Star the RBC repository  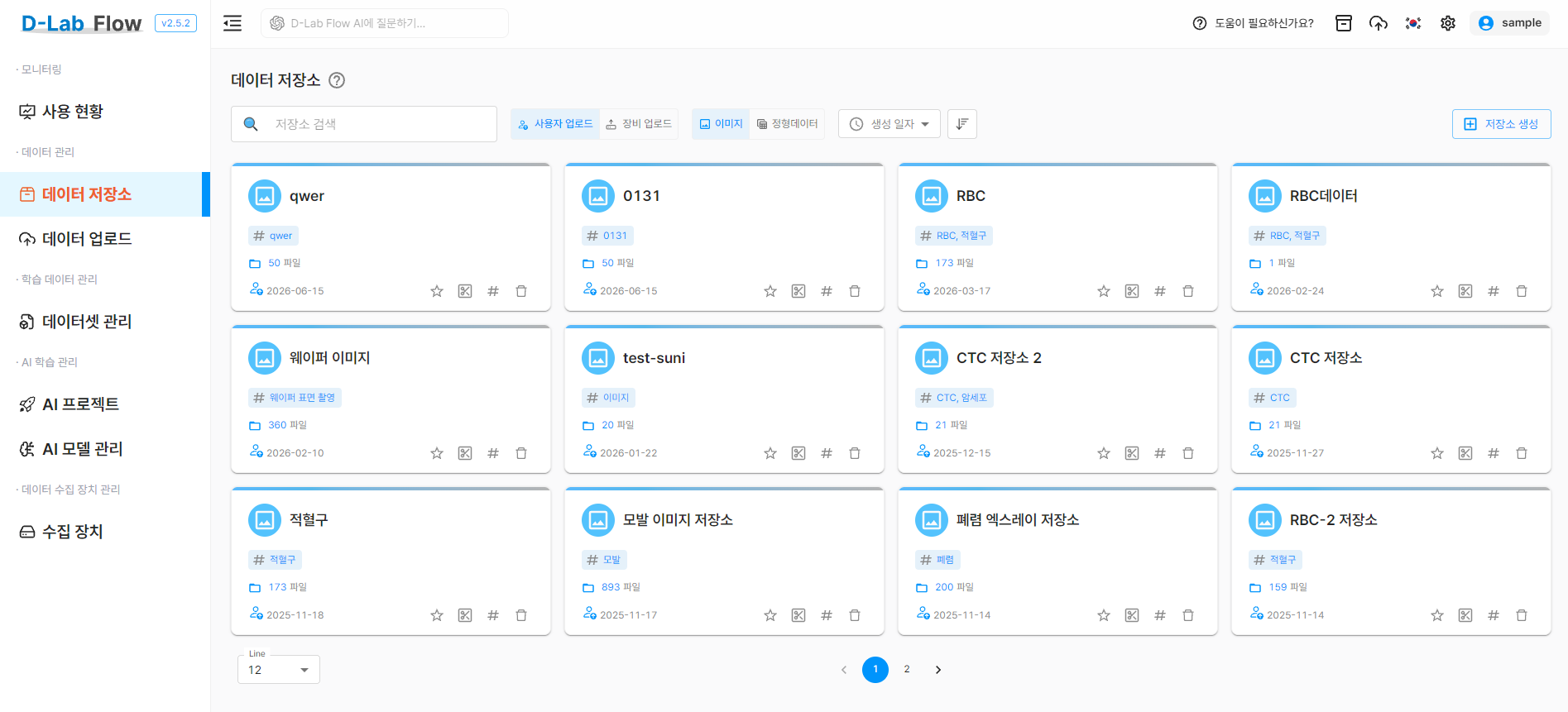tap(1104, 291)
